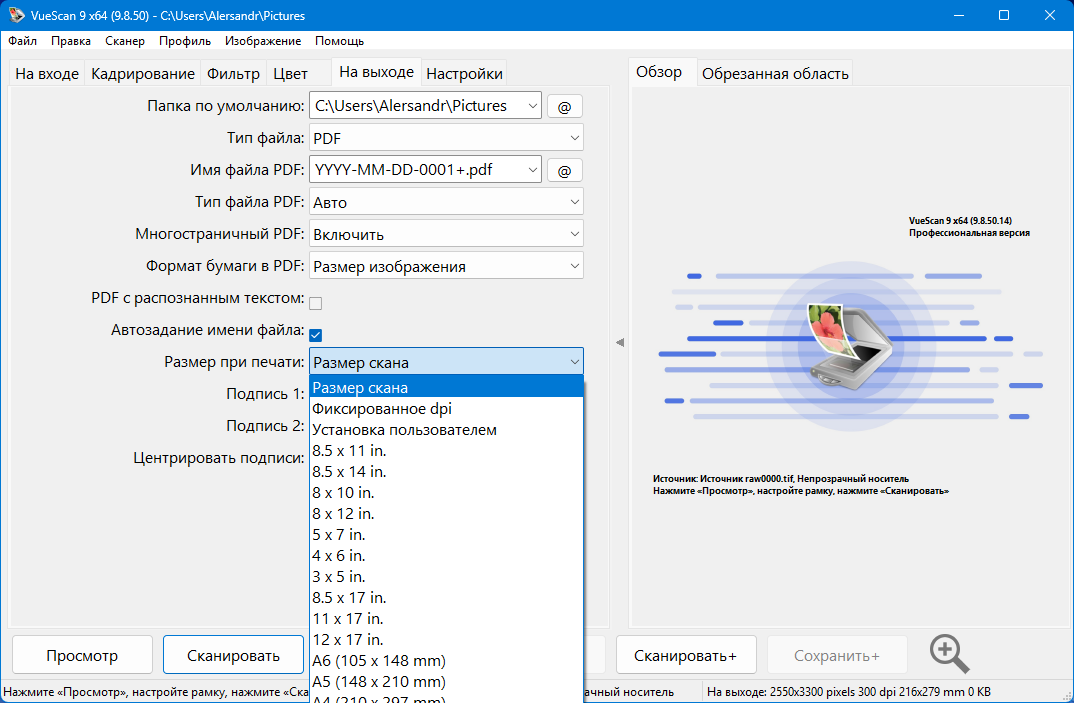
Task: Click the Сканировать+ button
Action: click(685, 656)
